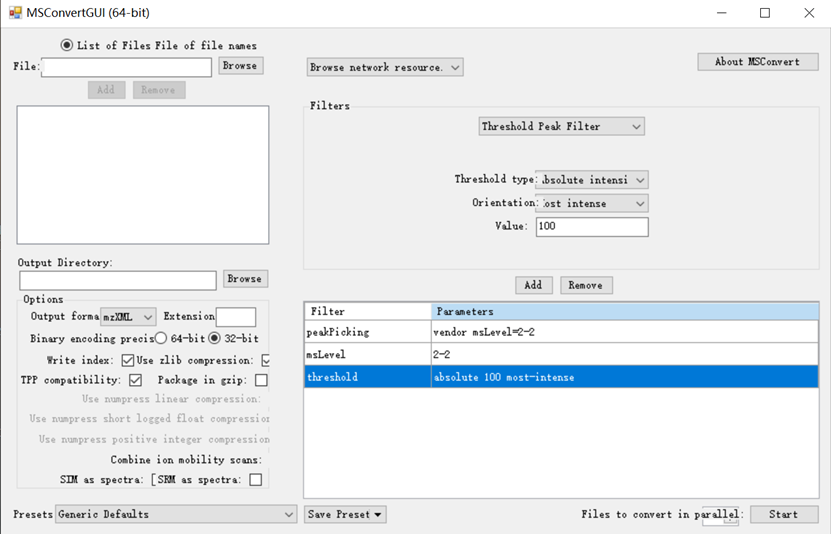Click the MSConvertGUI app icon in title bar

(15, 13)
